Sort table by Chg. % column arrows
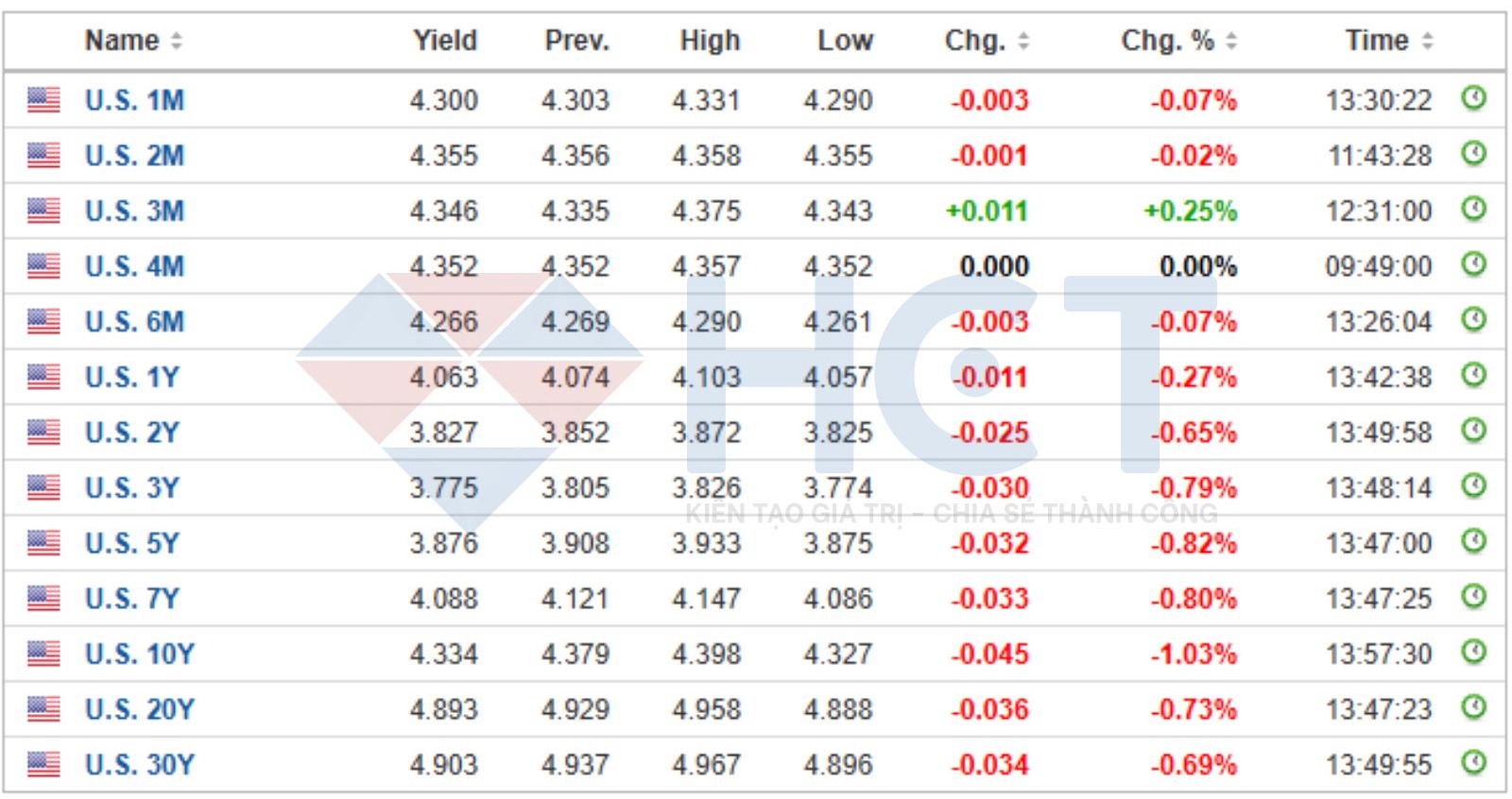This screenshot has width=1512, height=799. coord(1231,41)
